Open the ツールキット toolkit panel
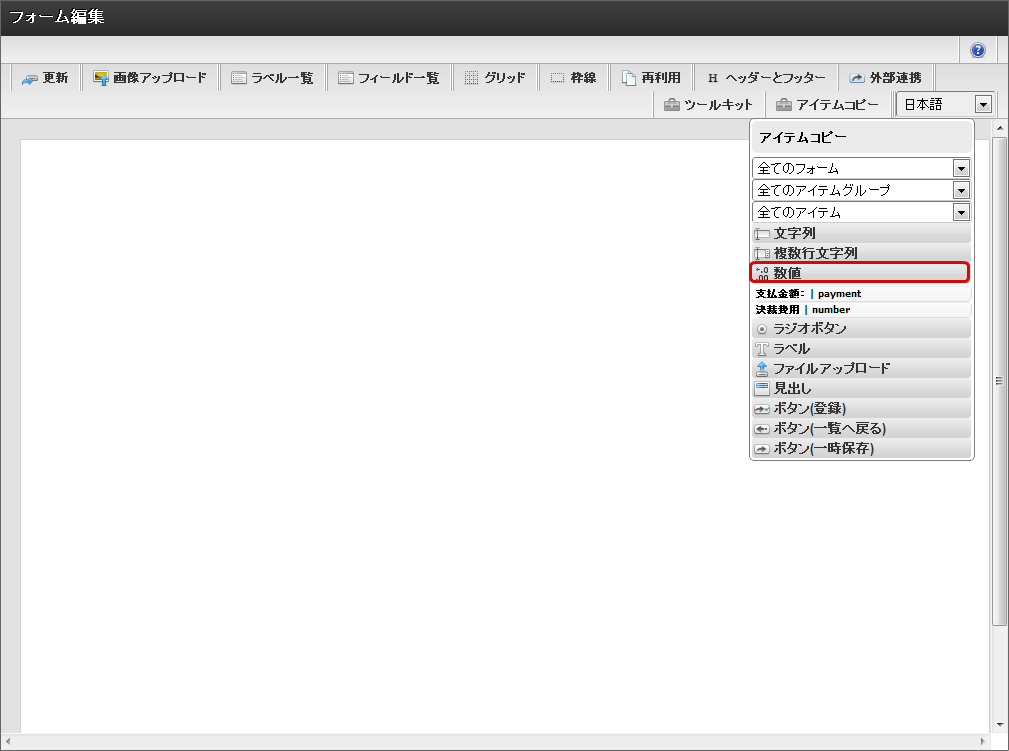1009x751 pixels. point(708,105)
